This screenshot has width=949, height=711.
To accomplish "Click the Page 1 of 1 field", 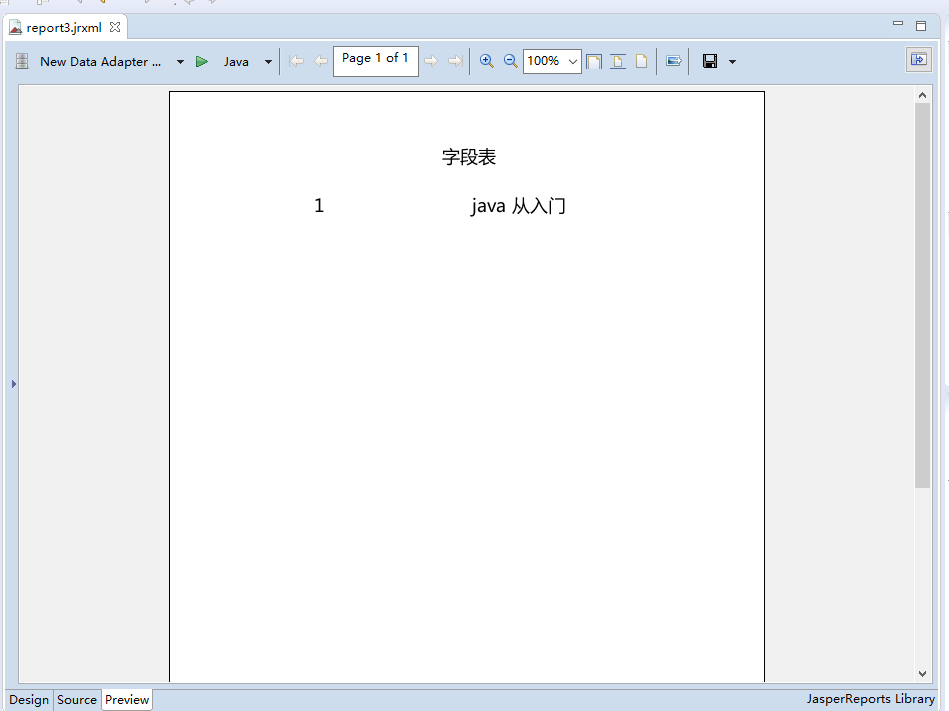I will [x=375, y=61].
